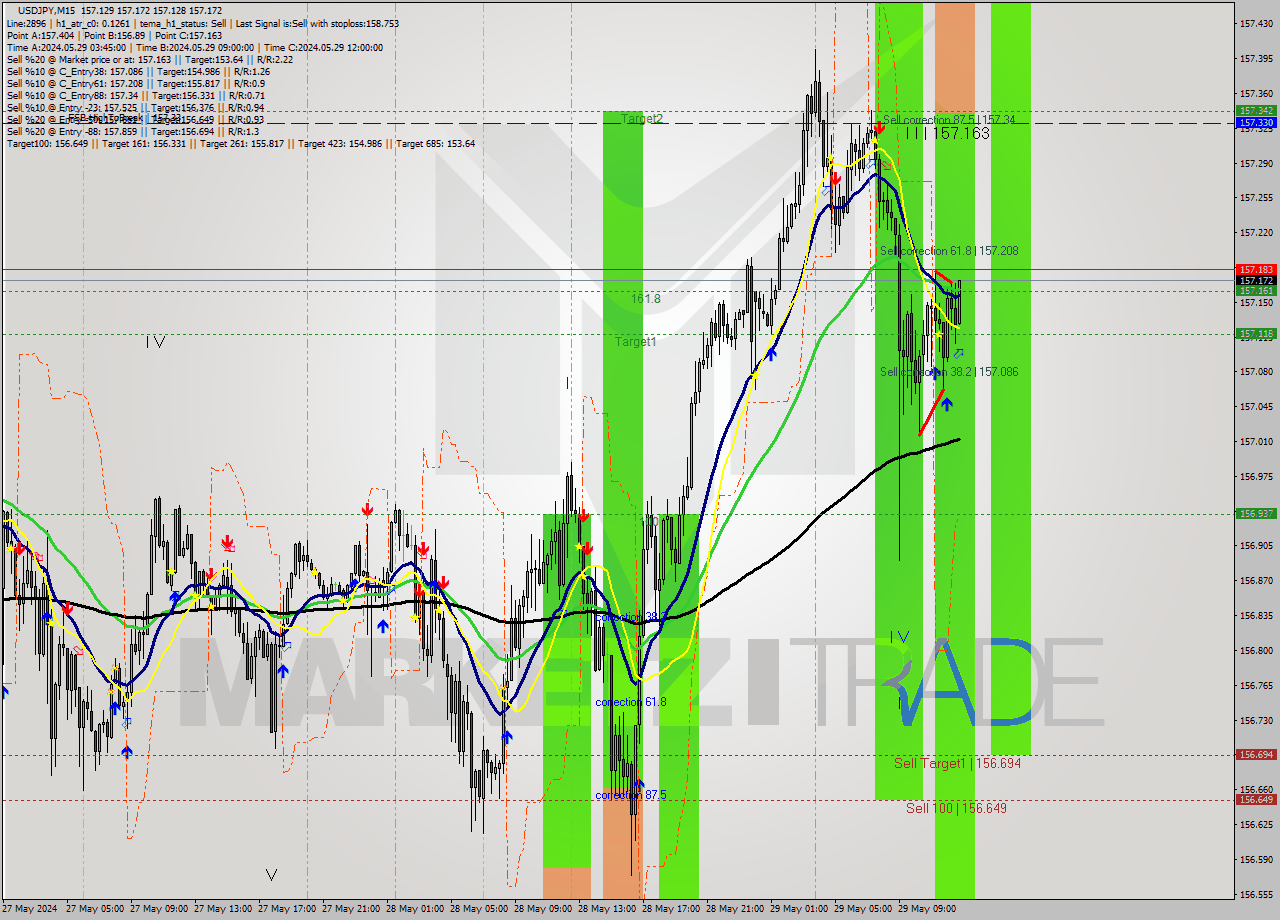The image size is (1280, 920).
Task: Click 'Sell correction 38.2 | 157.086' annotation
Action: (949, 372)
